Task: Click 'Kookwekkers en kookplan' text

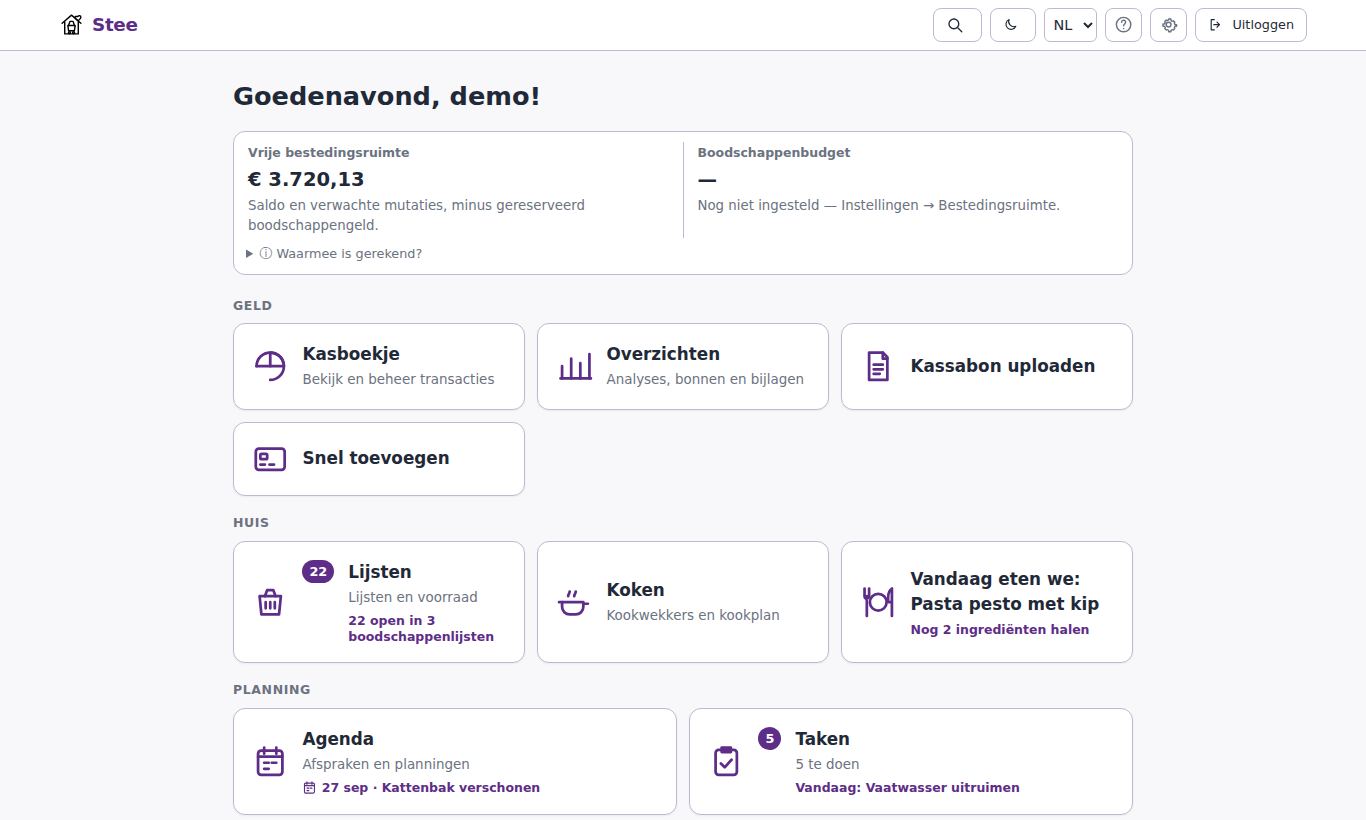Action: coord(693,615)
